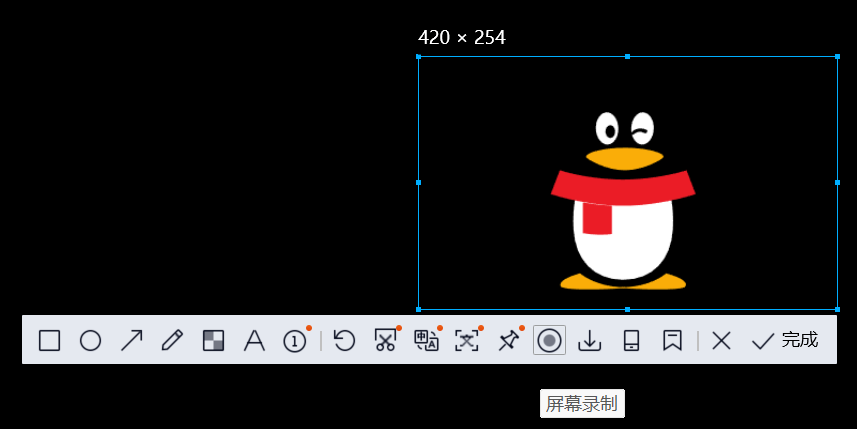This screenshot has width=857, height=429.
Task: Undo the last annotation
Action: (344, 340)
